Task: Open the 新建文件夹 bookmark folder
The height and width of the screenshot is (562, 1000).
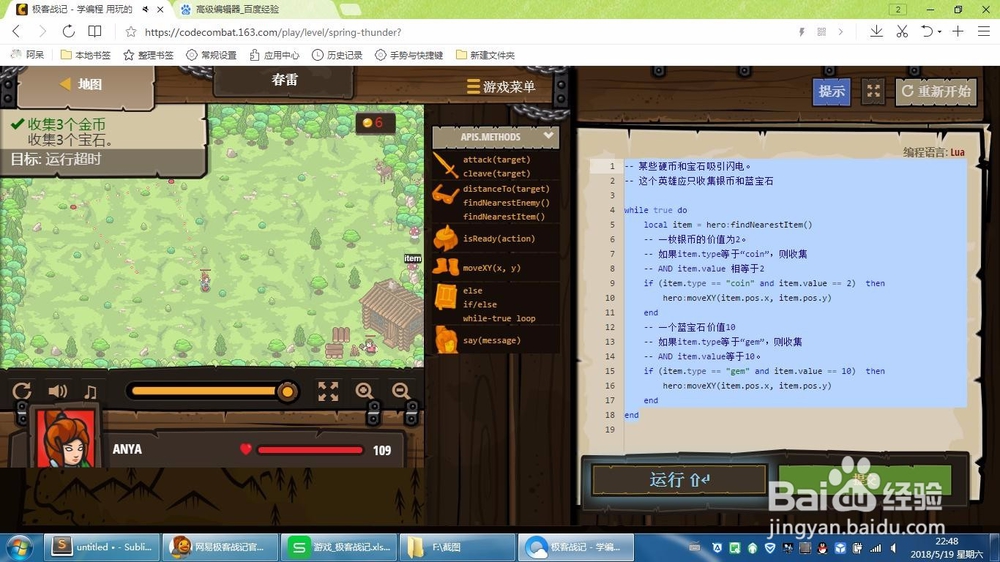Action: (x=485, y=55)
